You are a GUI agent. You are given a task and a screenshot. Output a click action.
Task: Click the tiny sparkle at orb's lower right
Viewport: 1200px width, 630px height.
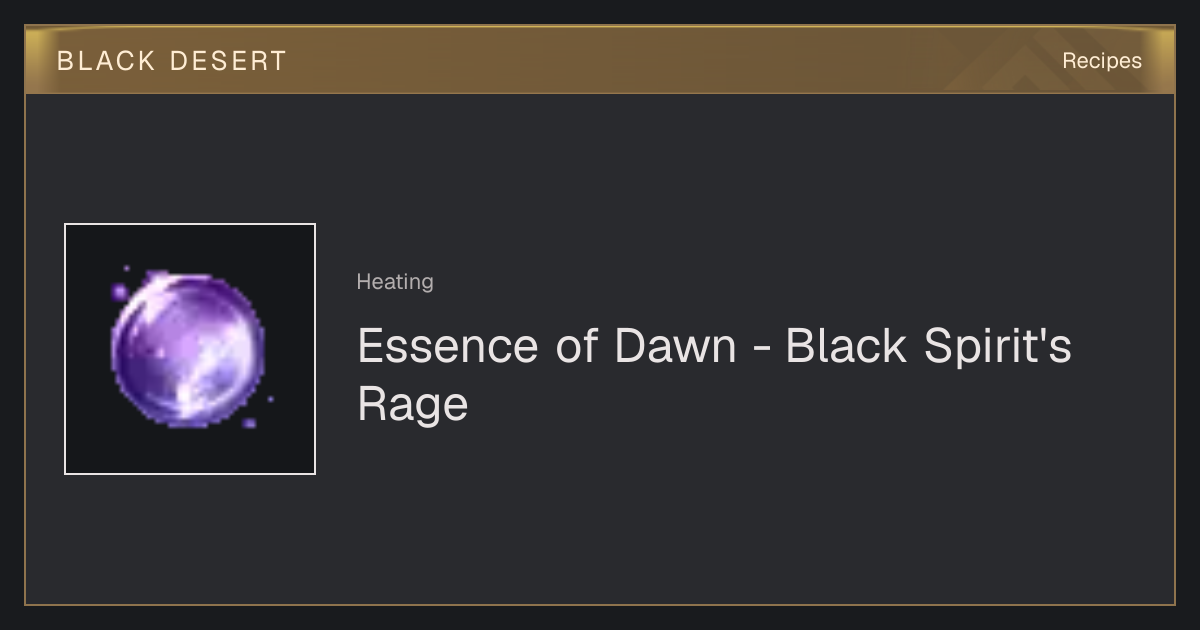click(271, 399)
